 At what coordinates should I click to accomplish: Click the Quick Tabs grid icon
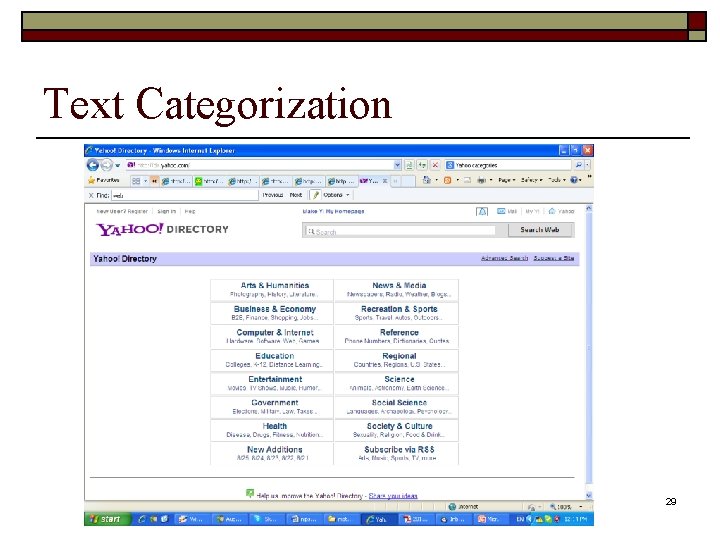point(136,181)
